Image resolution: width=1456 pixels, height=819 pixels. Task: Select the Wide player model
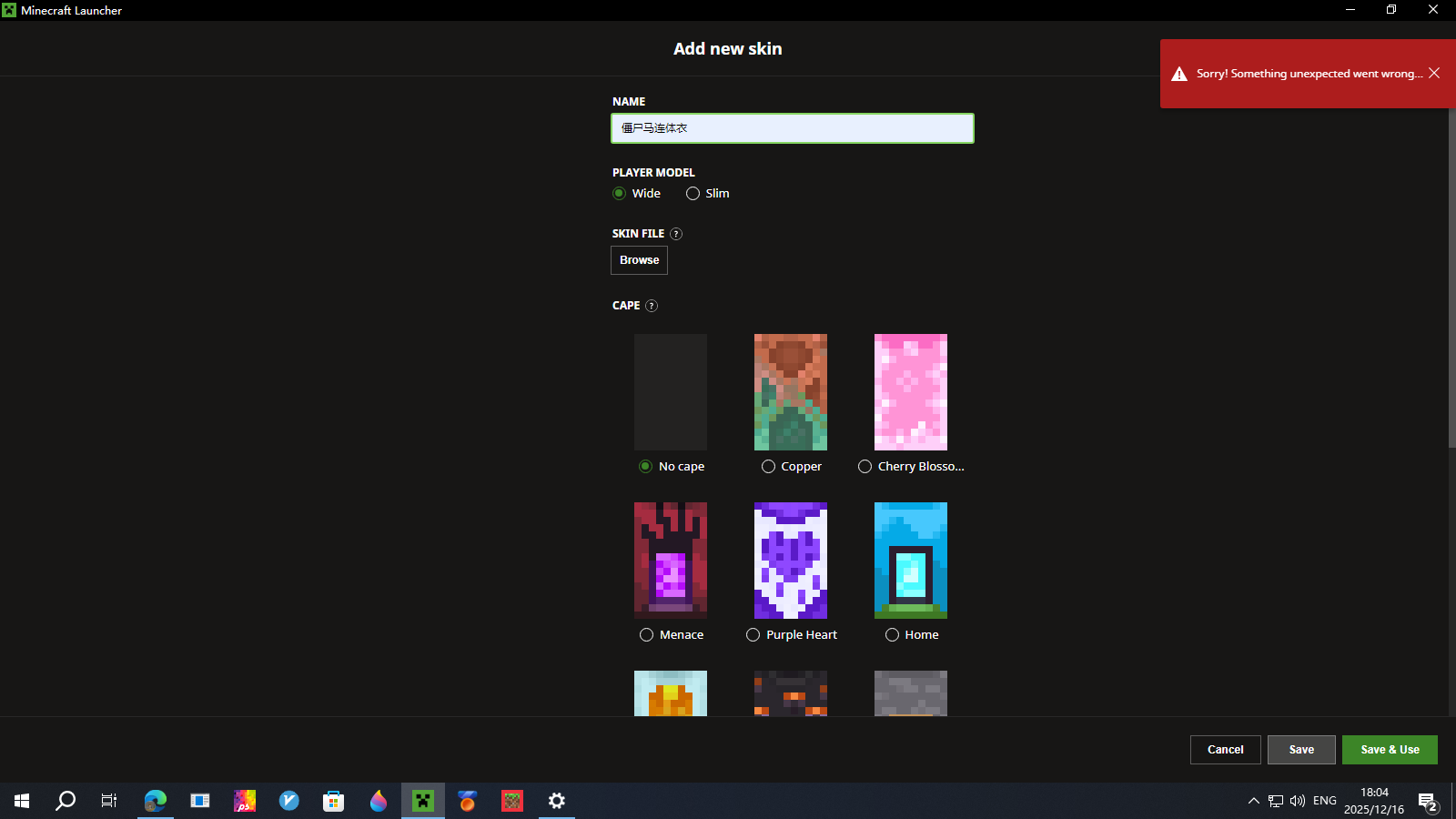[620, 194]
